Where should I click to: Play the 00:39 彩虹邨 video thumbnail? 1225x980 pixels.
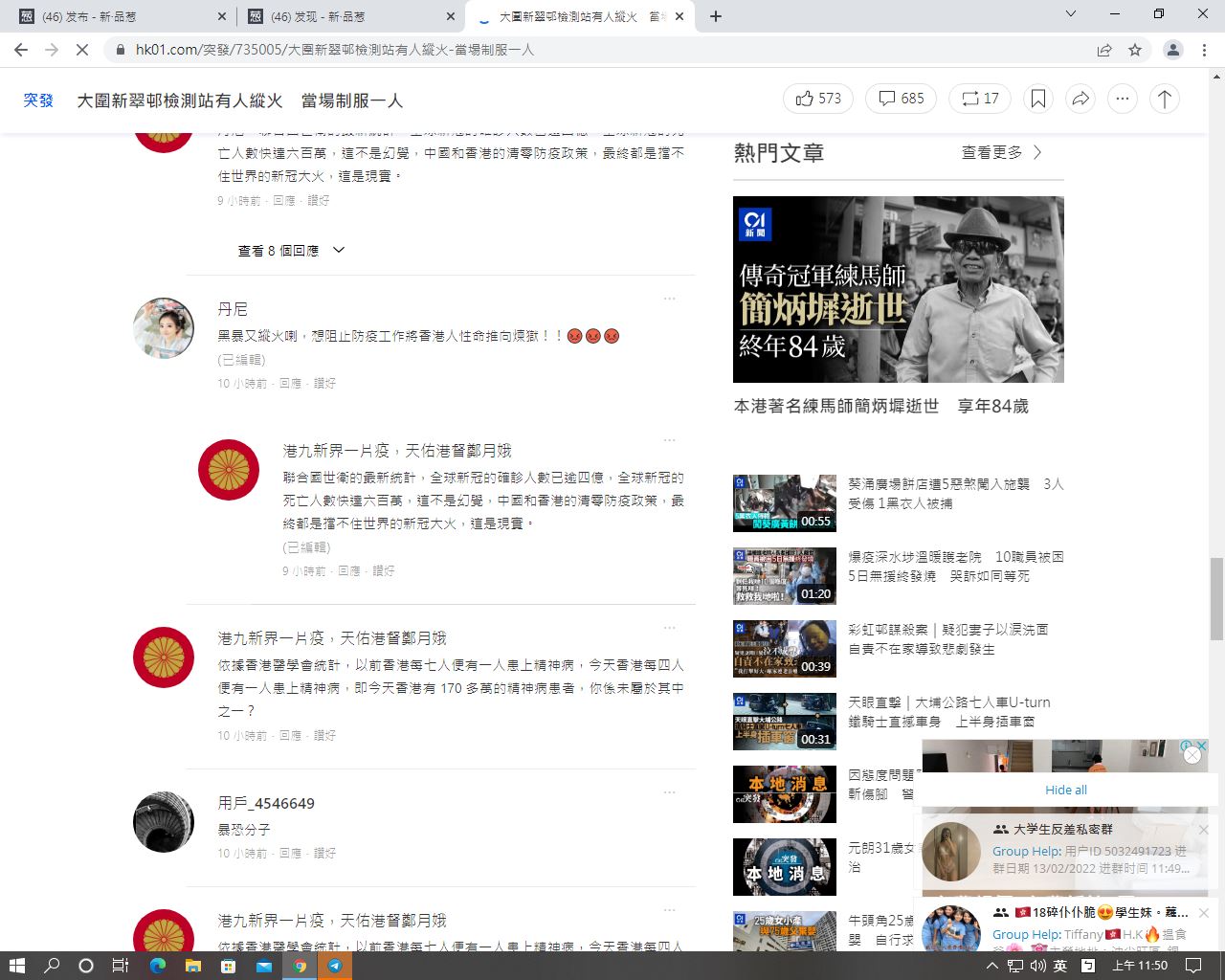coord(785,649)
